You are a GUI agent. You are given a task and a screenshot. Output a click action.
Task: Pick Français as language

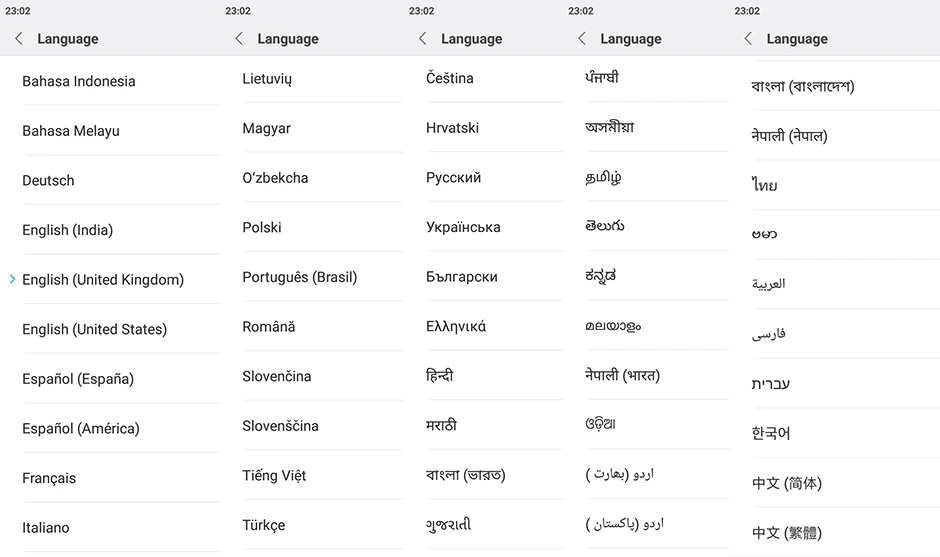point(114,478)
